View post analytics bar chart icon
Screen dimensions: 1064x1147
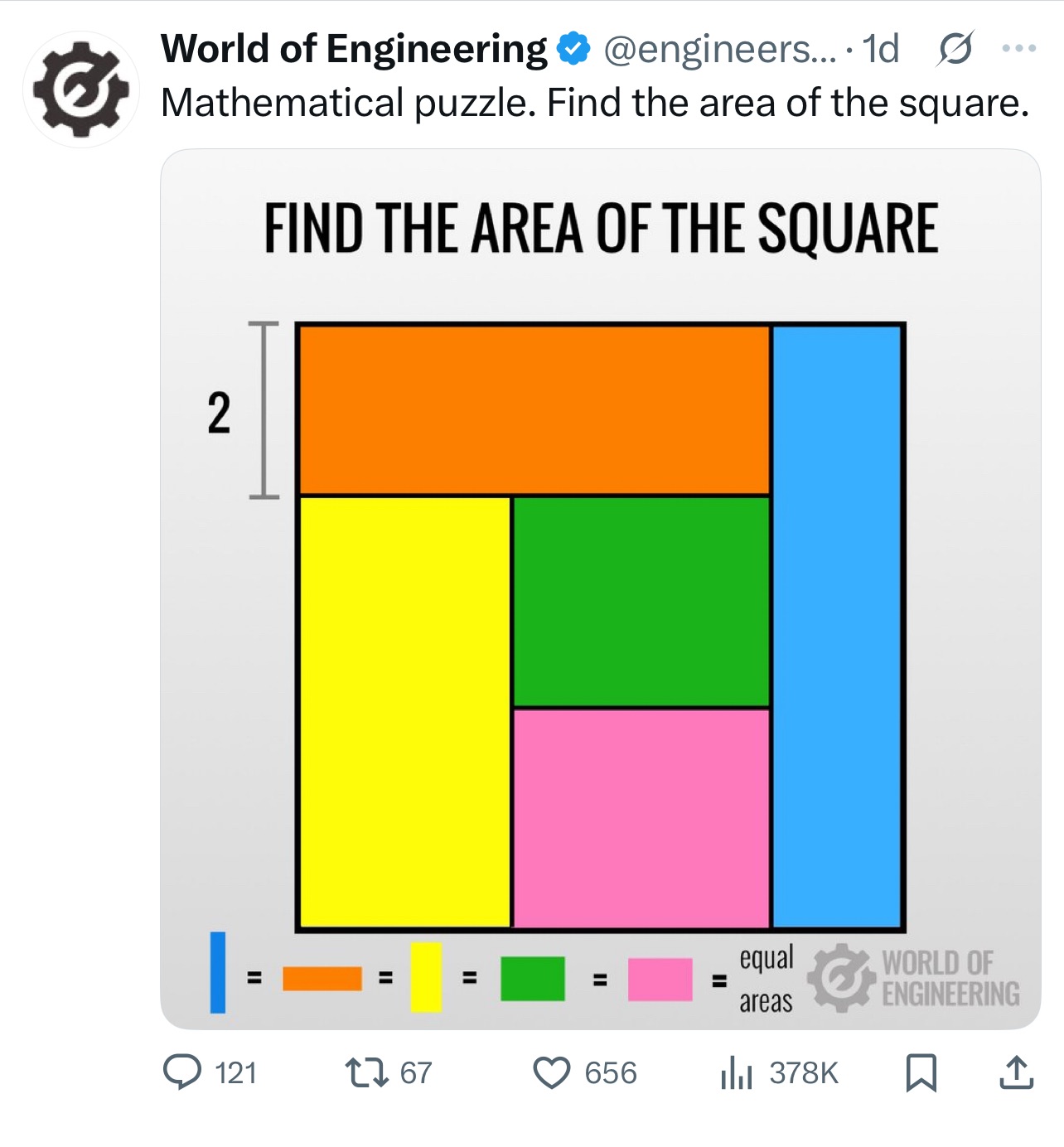click(737, 1072)
